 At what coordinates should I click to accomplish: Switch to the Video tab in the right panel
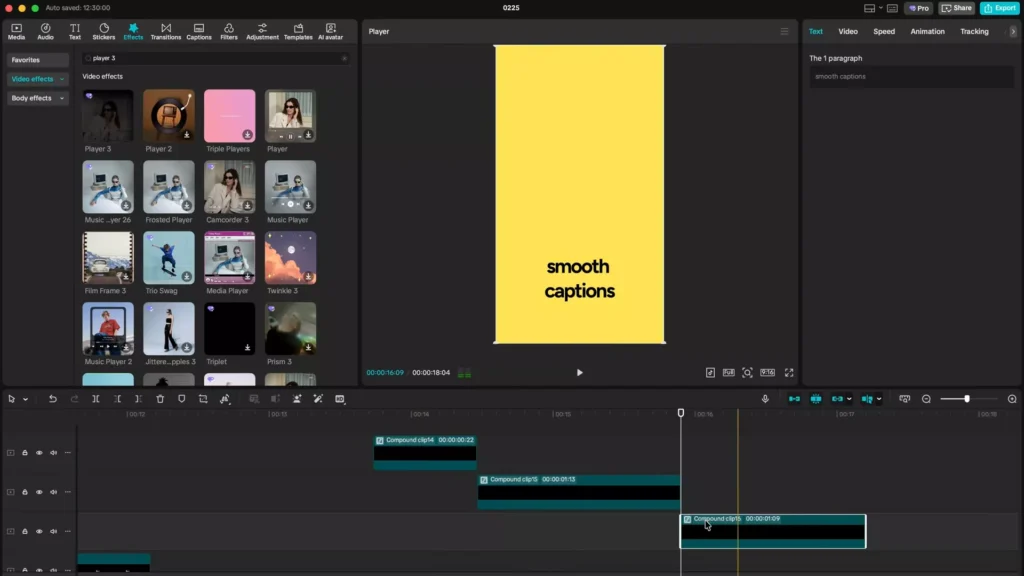[x=848, y=31]
